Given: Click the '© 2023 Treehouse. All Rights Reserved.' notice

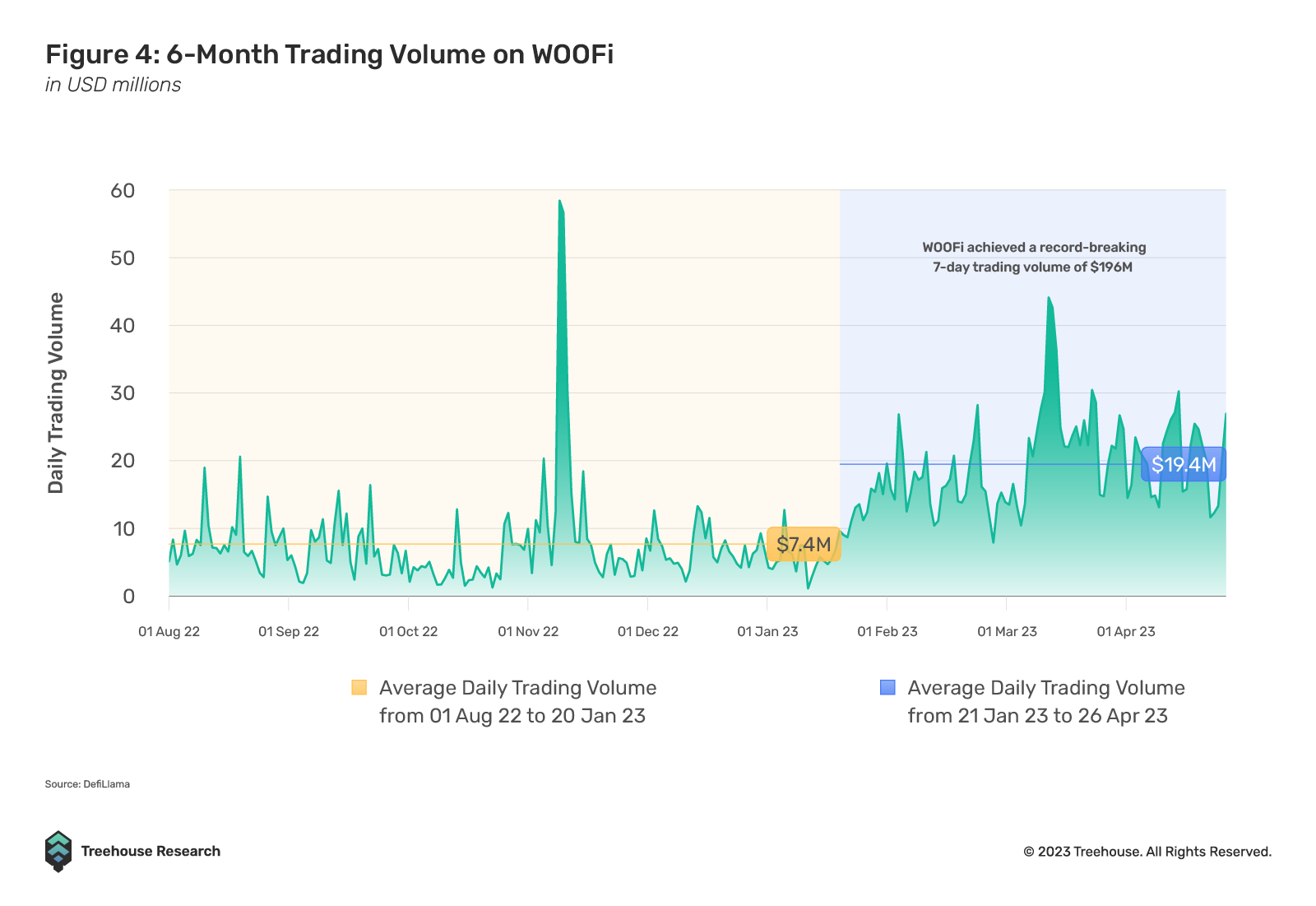Looking at the screenshot, I should coord(1147,852).
